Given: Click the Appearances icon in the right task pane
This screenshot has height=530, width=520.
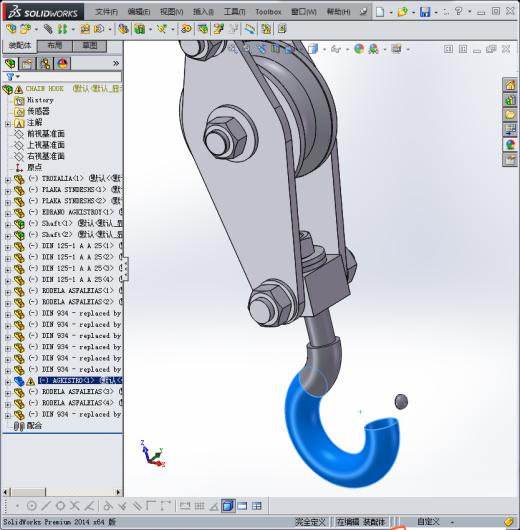Looking at the screenshot, I should 510,145.
